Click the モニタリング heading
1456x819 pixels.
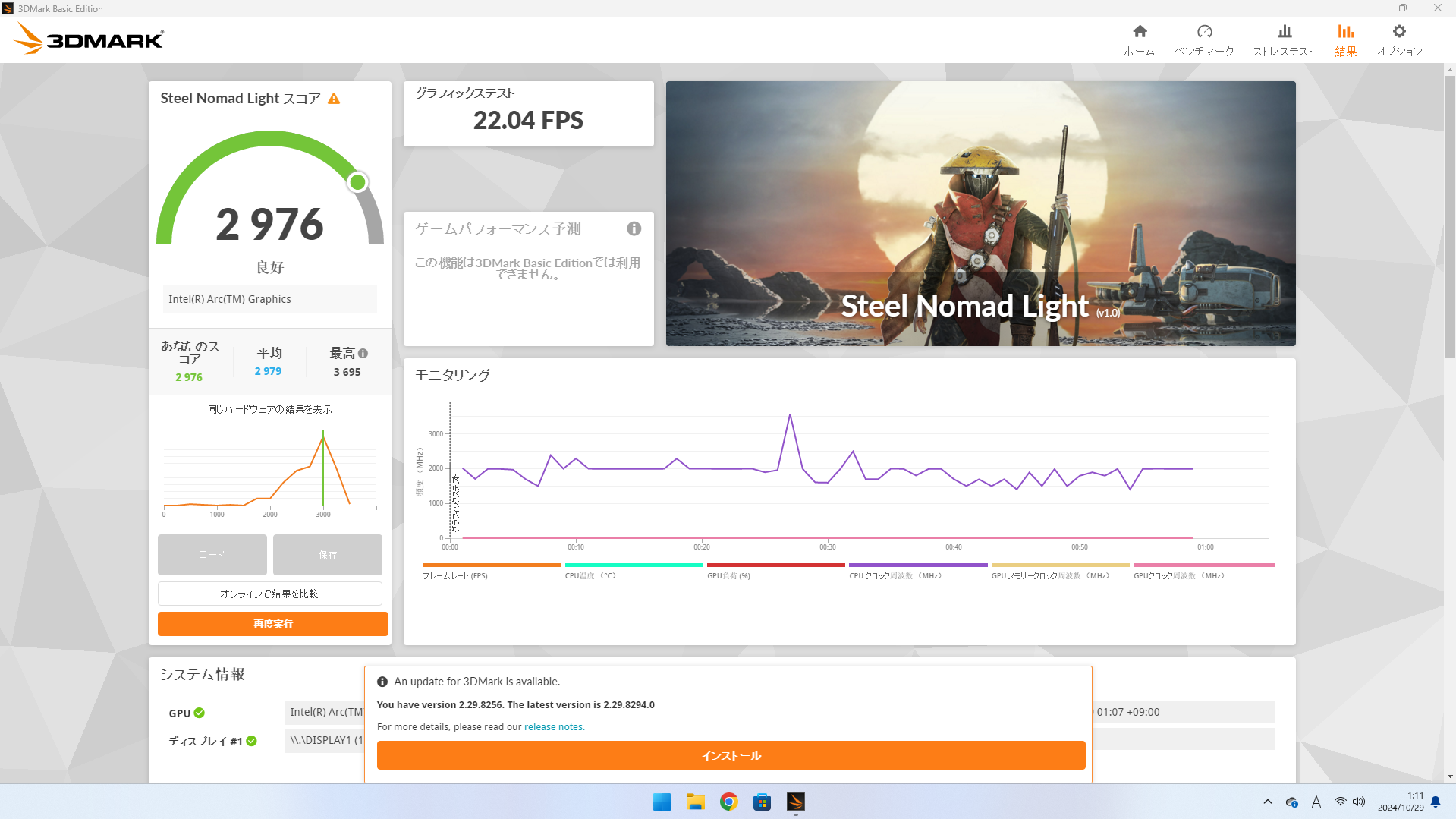point(452,375)
